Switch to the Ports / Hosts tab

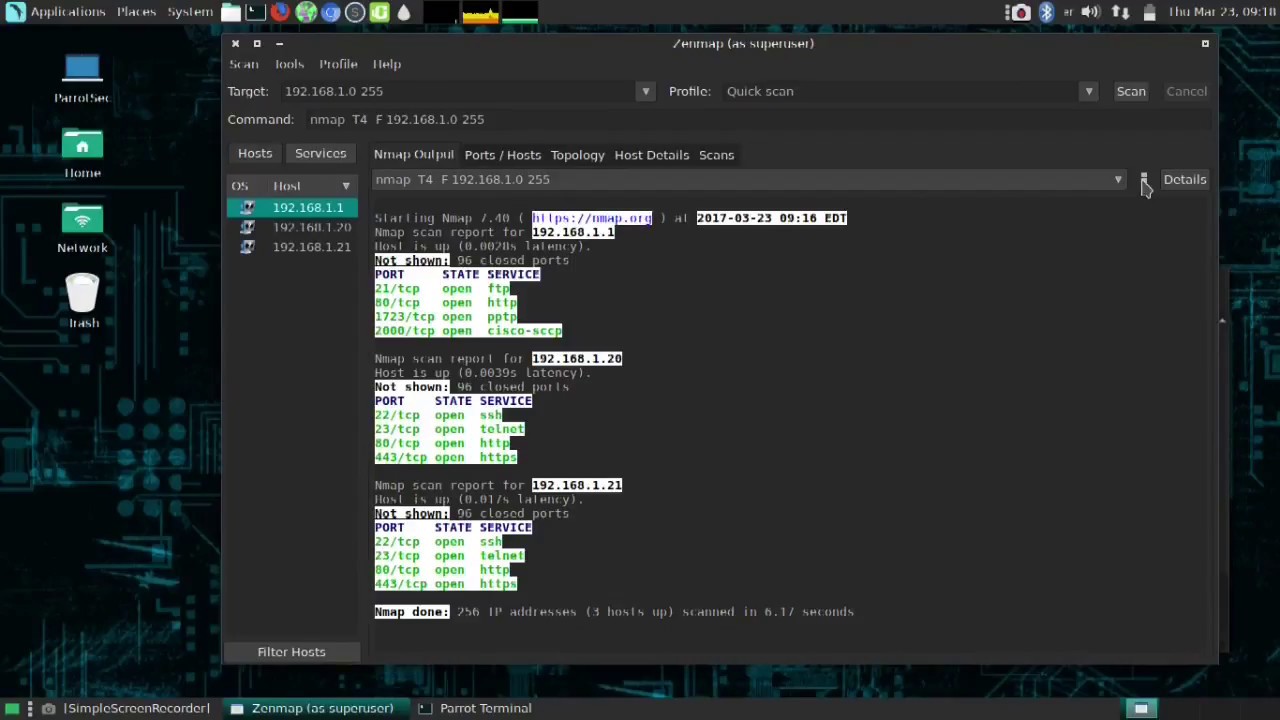click(502, 155)
